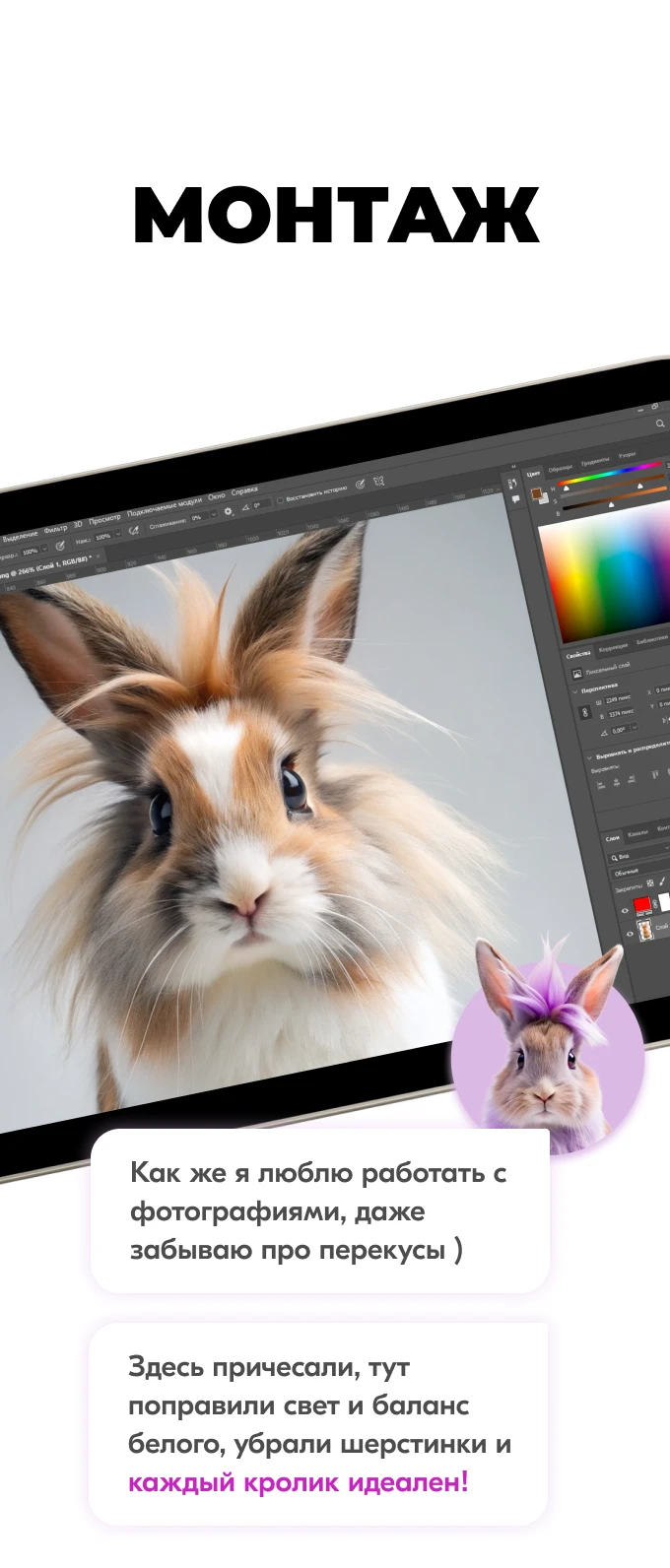The width and height of the screenshot is (670, 1568).
Task: Open the Просмотр menu
Action: point(104,518)
